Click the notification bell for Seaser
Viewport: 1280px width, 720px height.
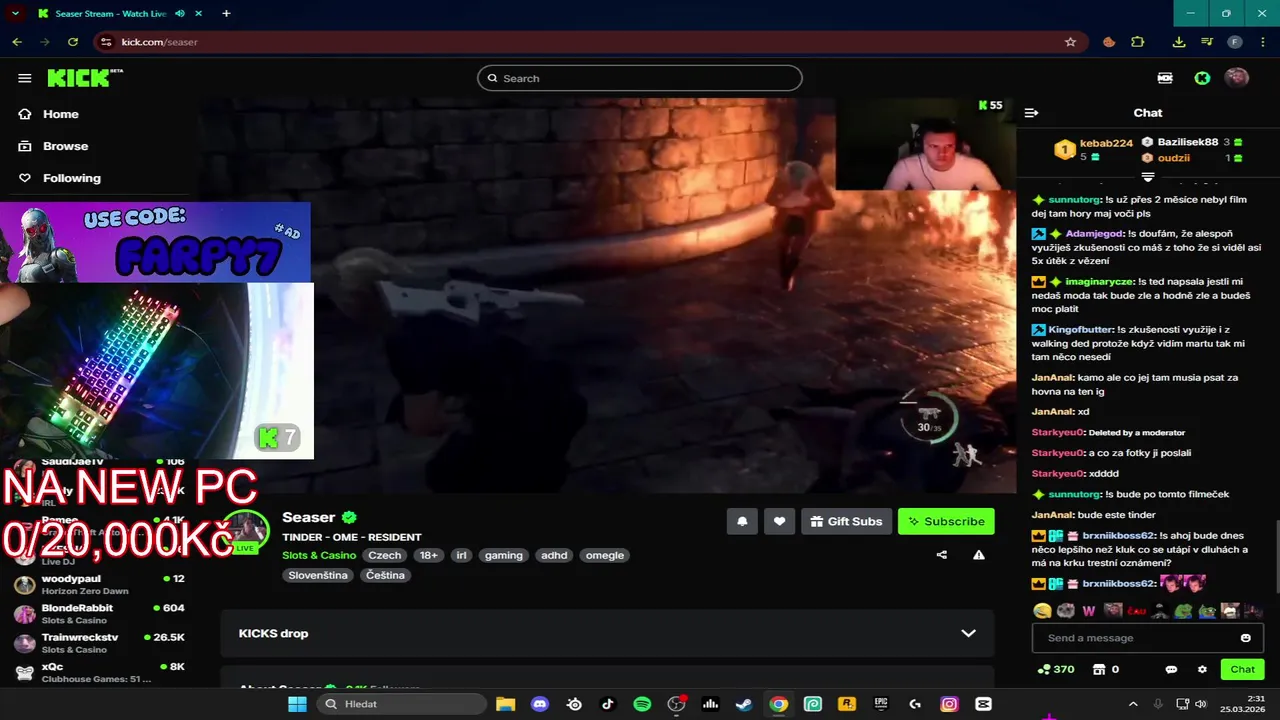tap(742, 521)
